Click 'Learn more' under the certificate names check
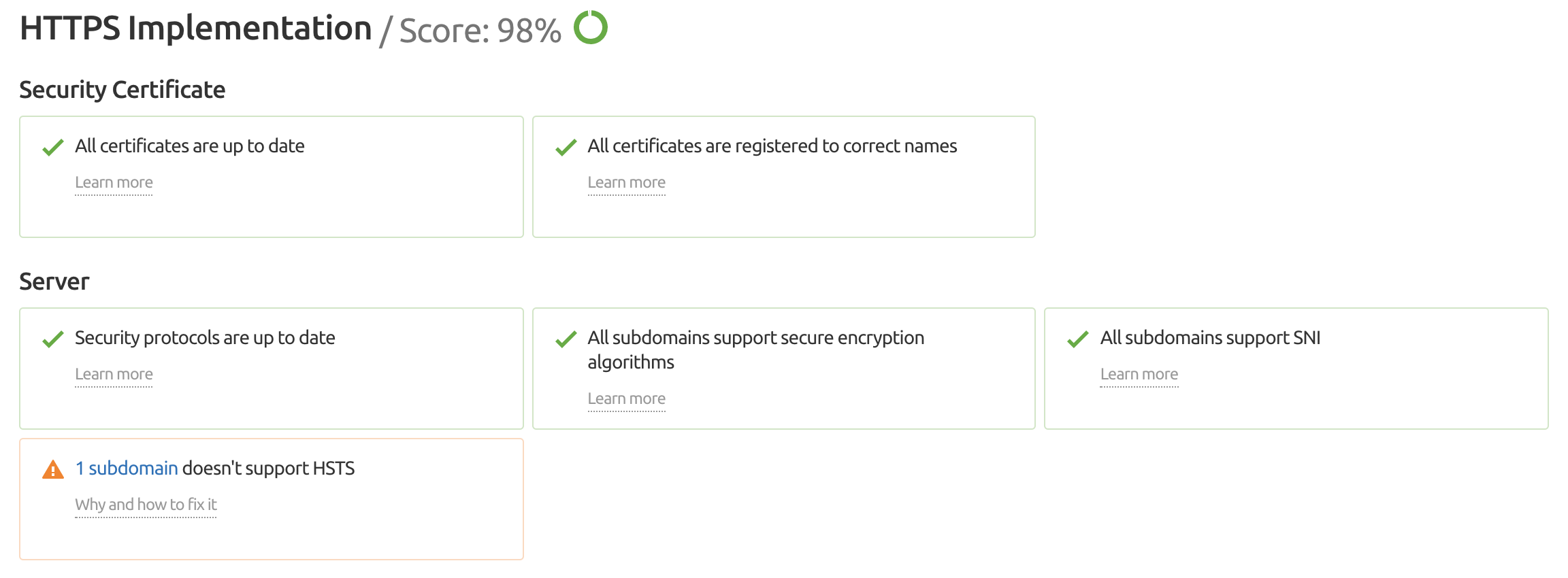 click(x=627, y=182)
